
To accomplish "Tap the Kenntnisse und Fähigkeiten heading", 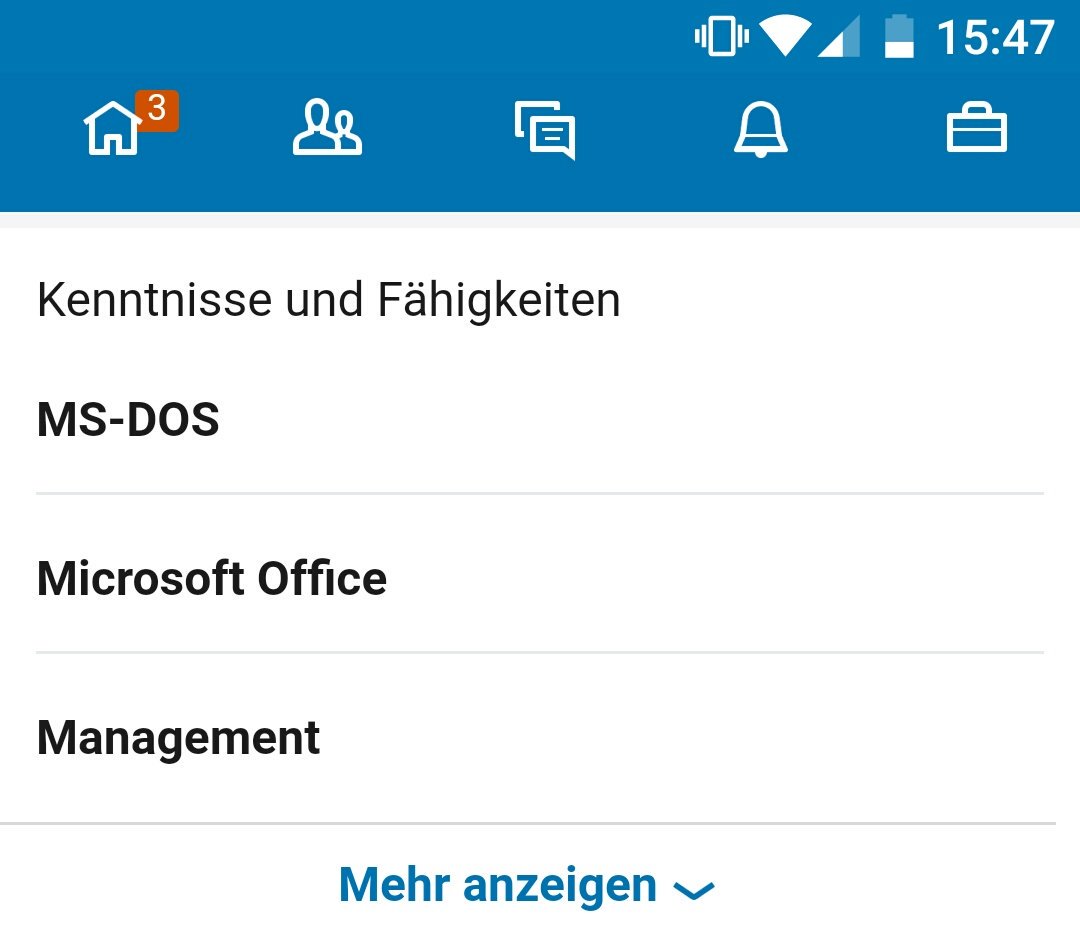I will (329, 300).
